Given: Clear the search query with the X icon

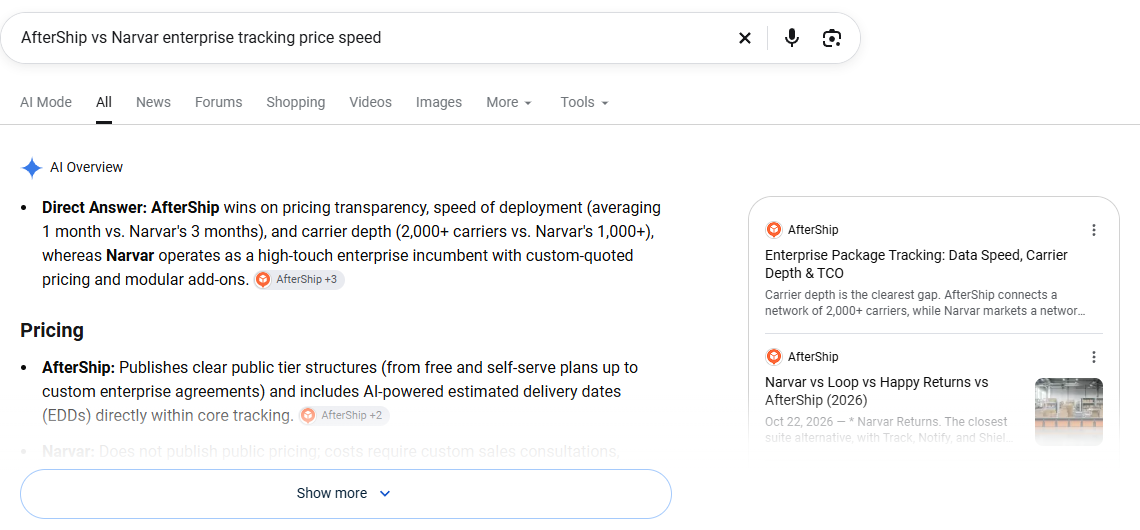Looking at the screenshot, I should pos(744,38).
